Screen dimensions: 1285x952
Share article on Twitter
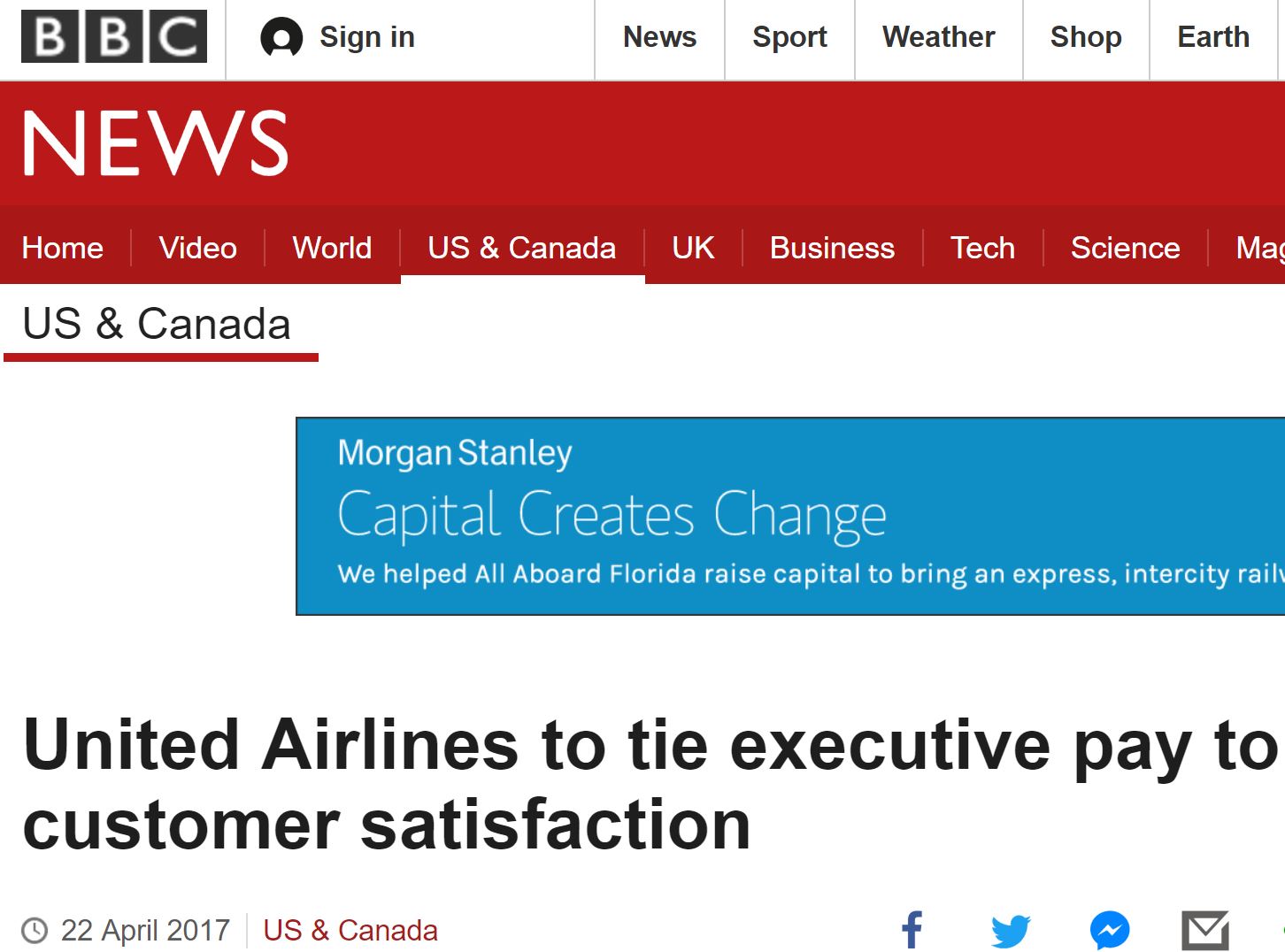[1011, 931]
